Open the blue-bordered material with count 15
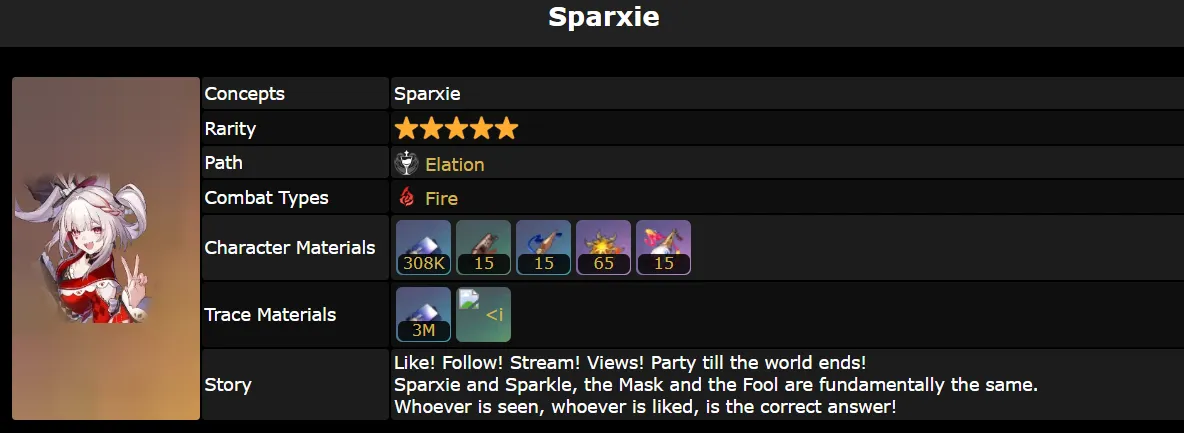1184x433 pixels. pos(544,248)
